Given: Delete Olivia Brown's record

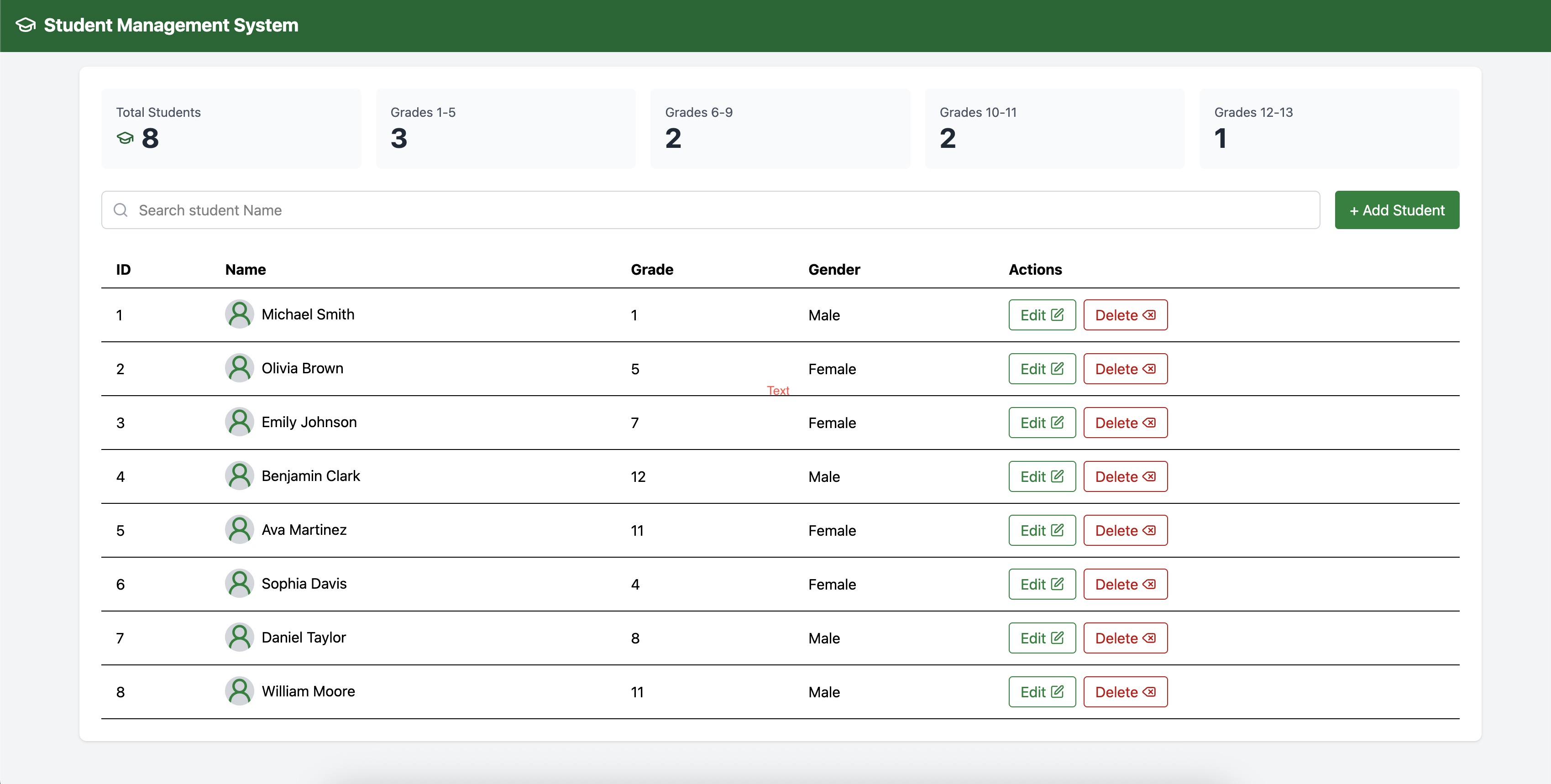Looking at the screenshot, I should (x=1125, y=369).
